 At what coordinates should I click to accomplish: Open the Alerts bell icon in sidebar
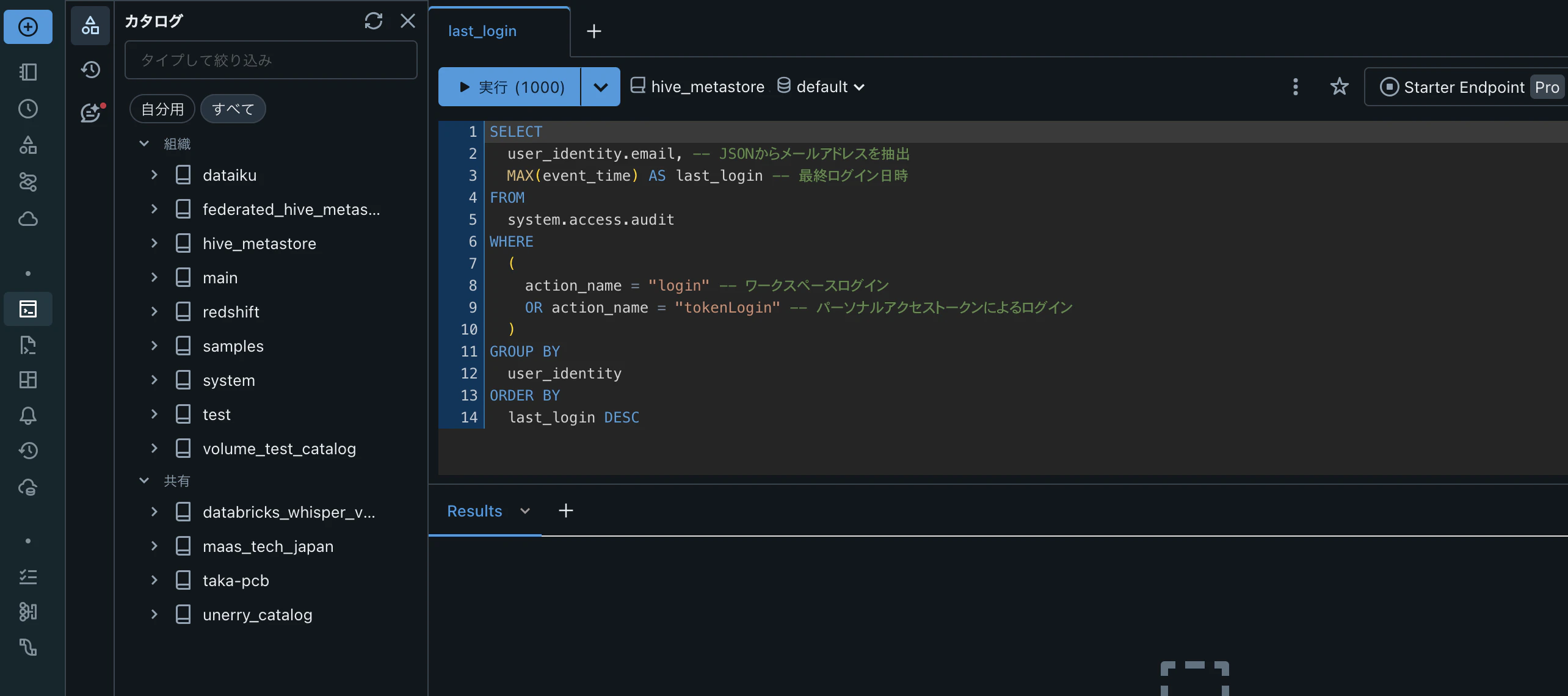pyautogui.click(x=28, y=416)
